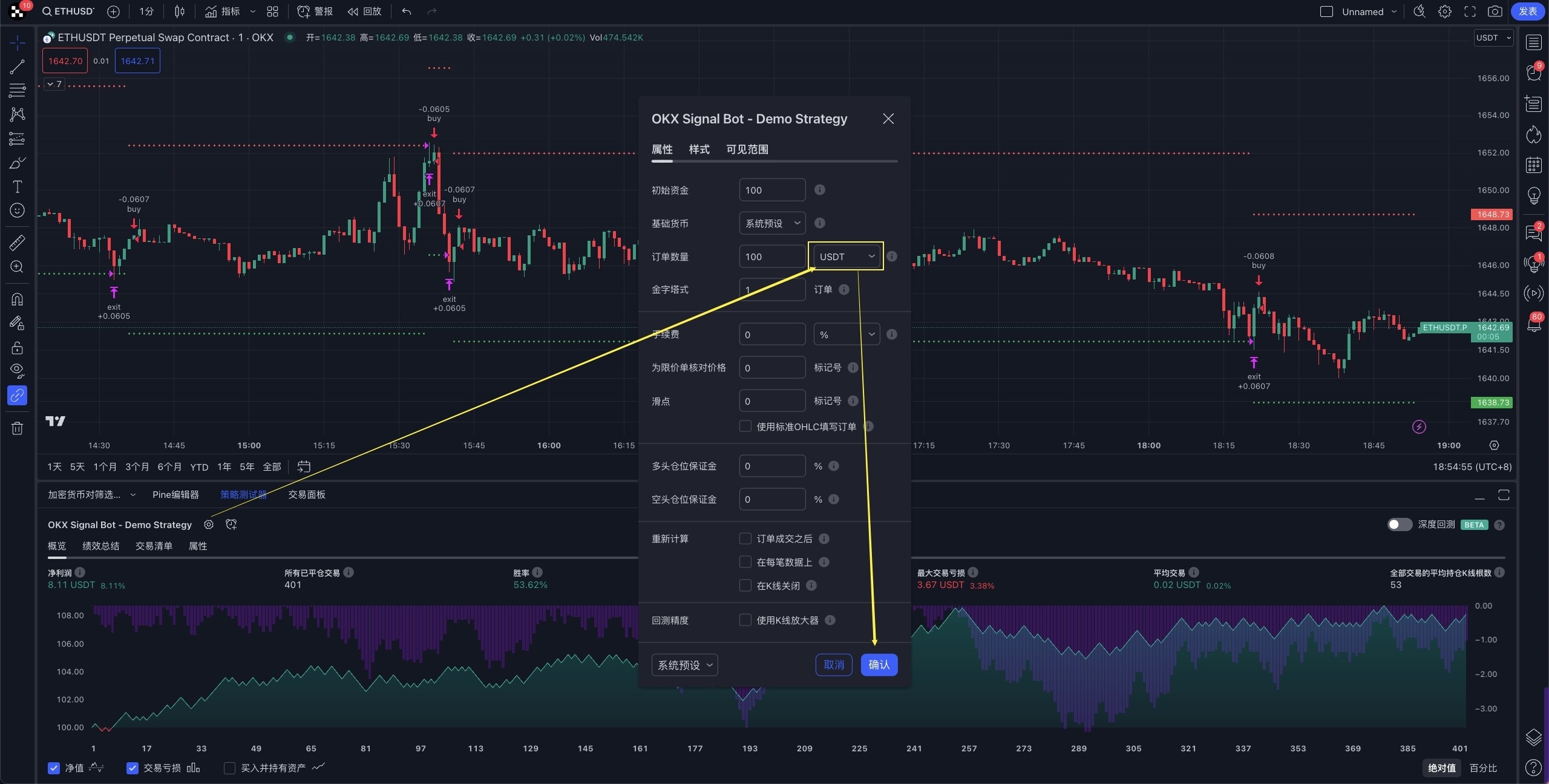Open strategy settings gear next to Demo Strategy

209,524
